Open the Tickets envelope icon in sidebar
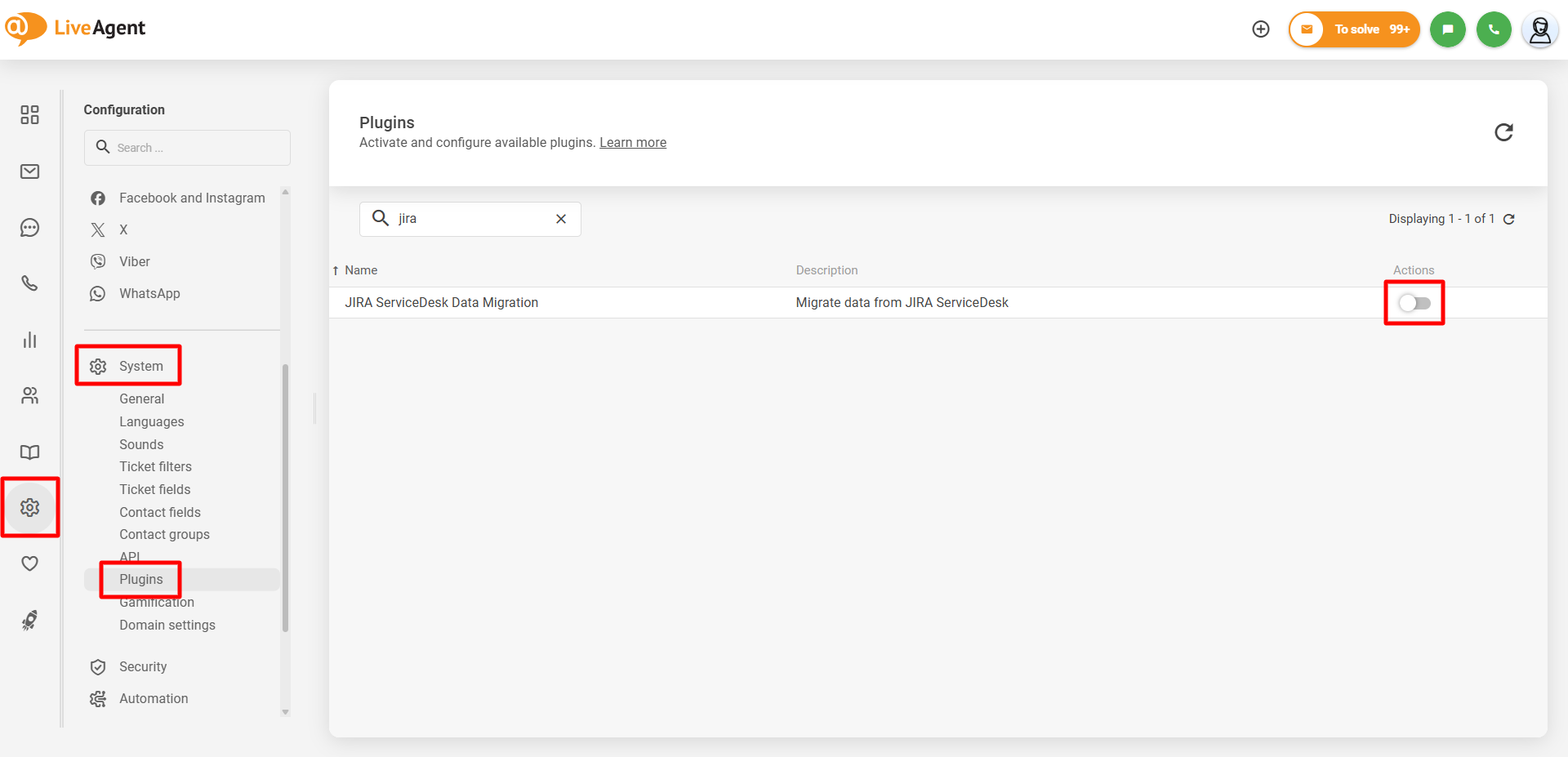The height and width of the screenshot is (757, 1568). [30, 171]
